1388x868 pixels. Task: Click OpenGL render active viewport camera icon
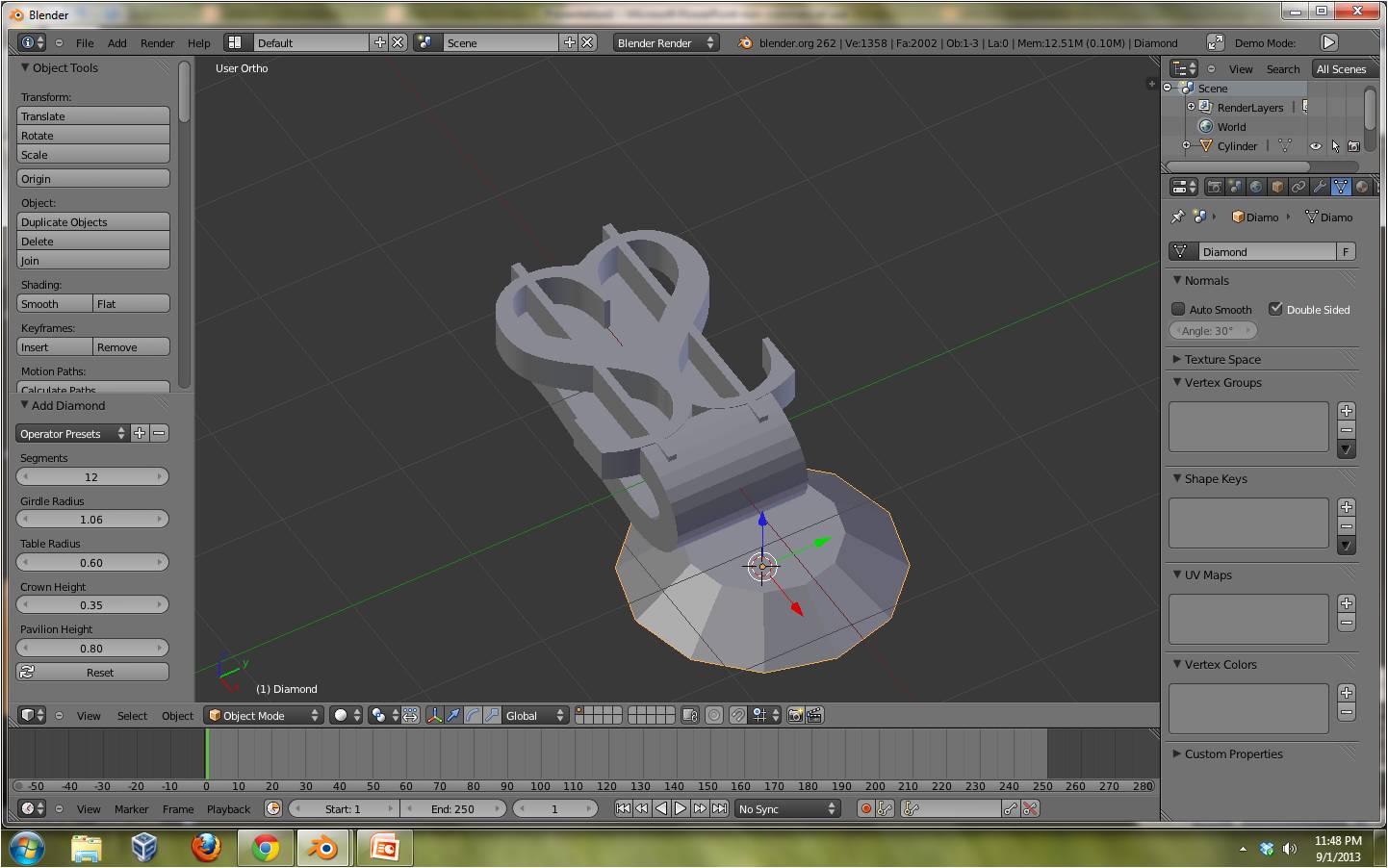coord(795,715)
